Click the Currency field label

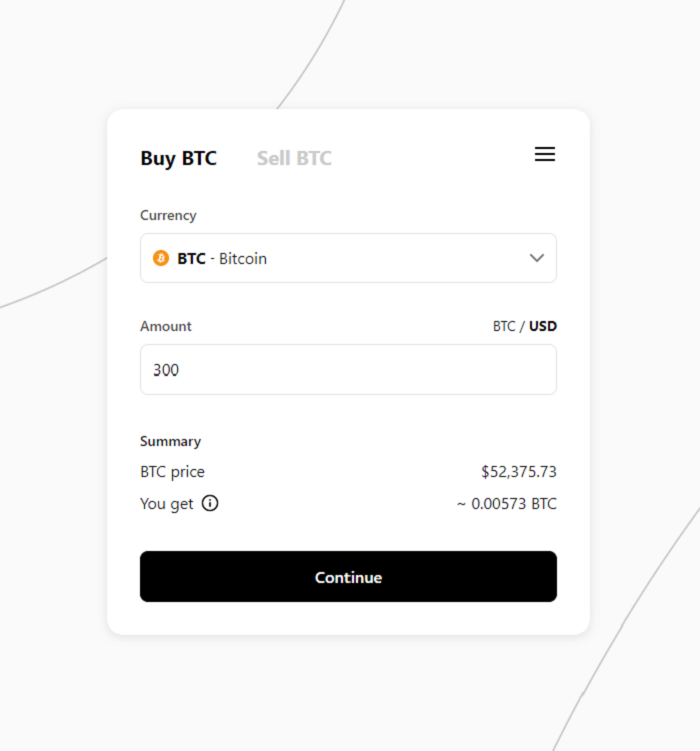coord(168,216)
